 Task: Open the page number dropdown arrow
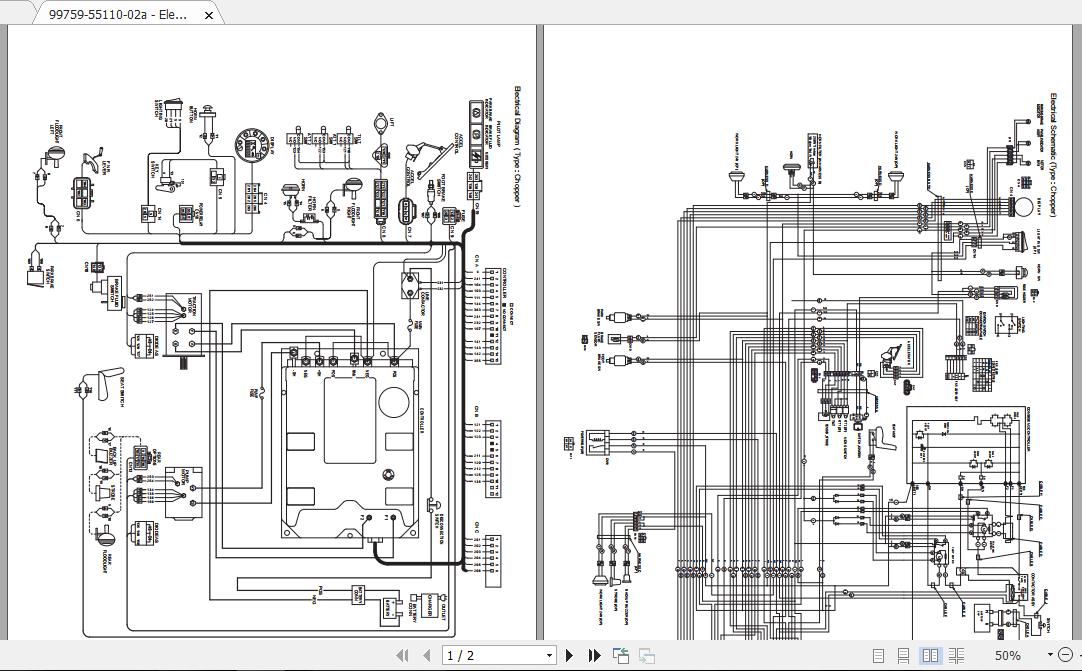[x=549, y=655]
